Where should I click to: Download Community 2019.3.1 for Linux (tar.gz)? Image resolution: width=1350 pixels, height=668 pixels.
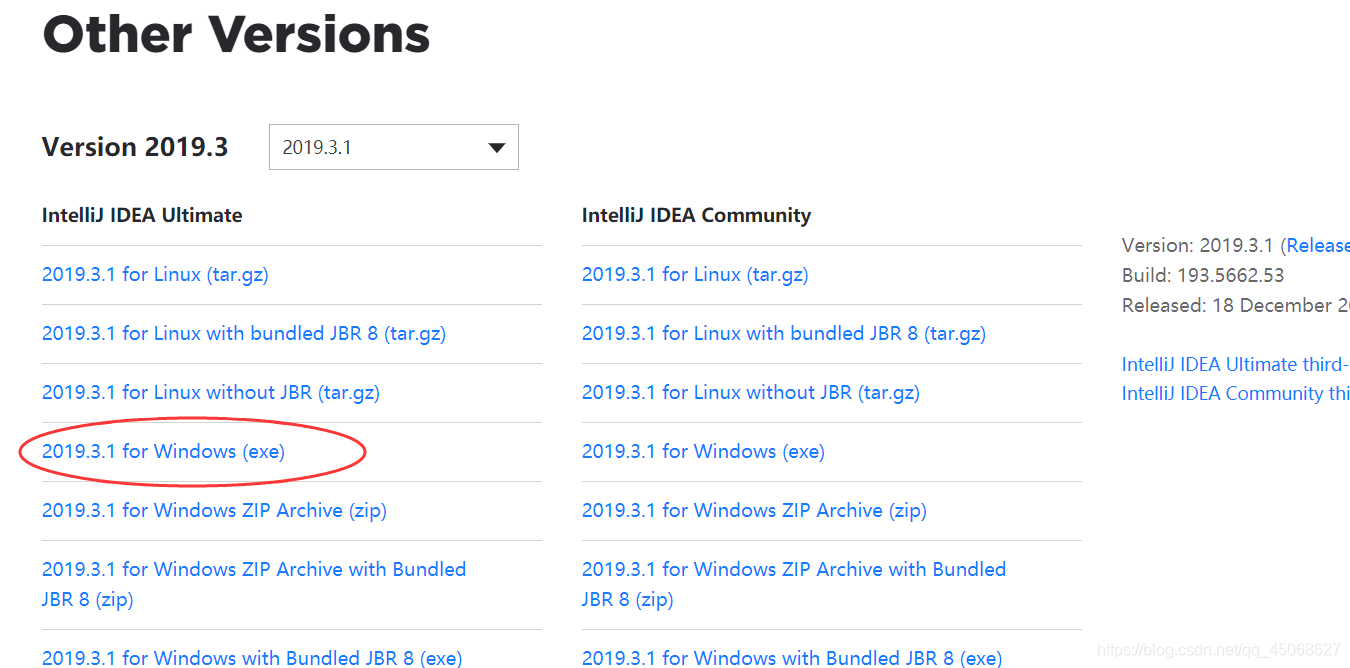pyautogui.click(x=695, y=274)
